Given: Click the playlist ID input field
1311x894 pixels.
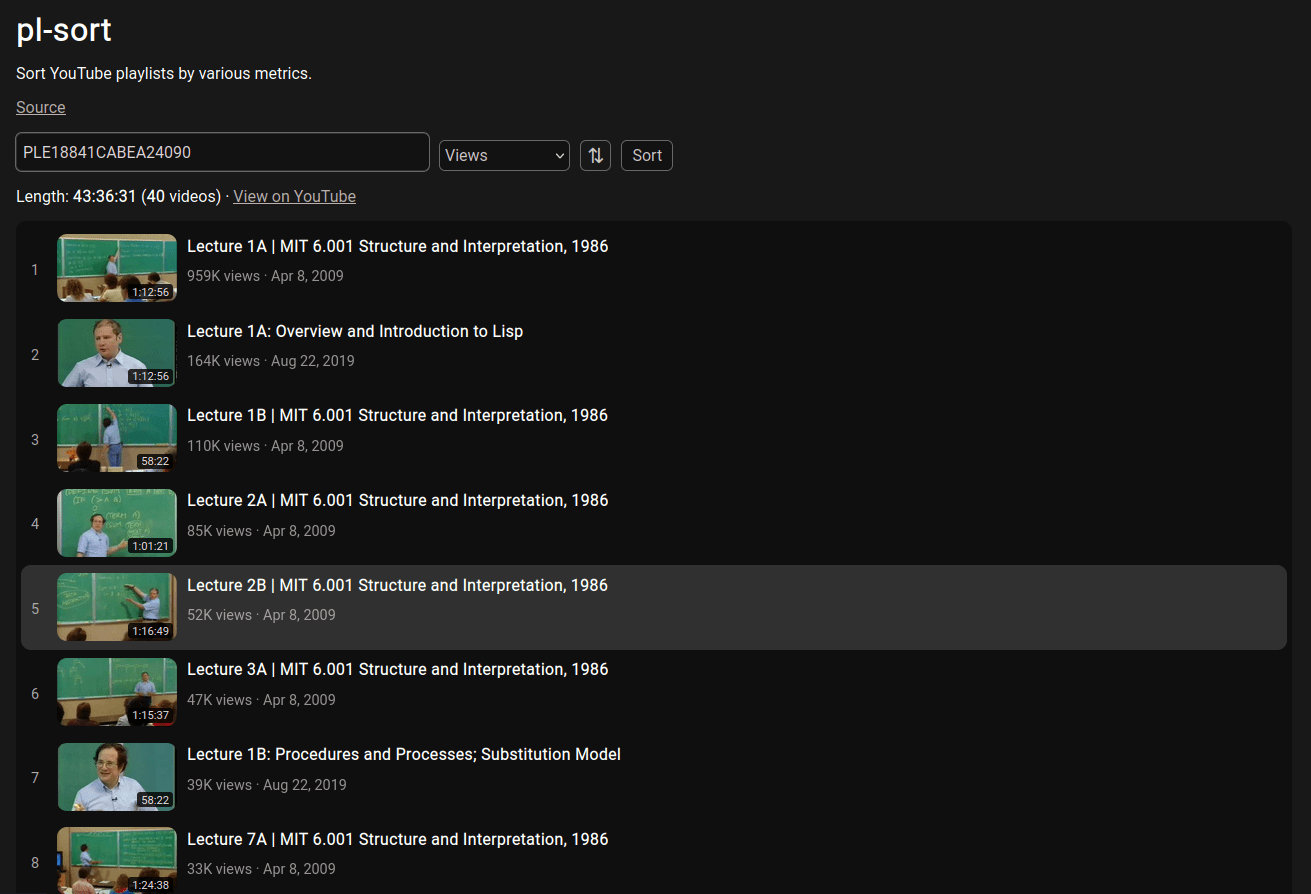Looking at the screenshot, I should (222, 152).
